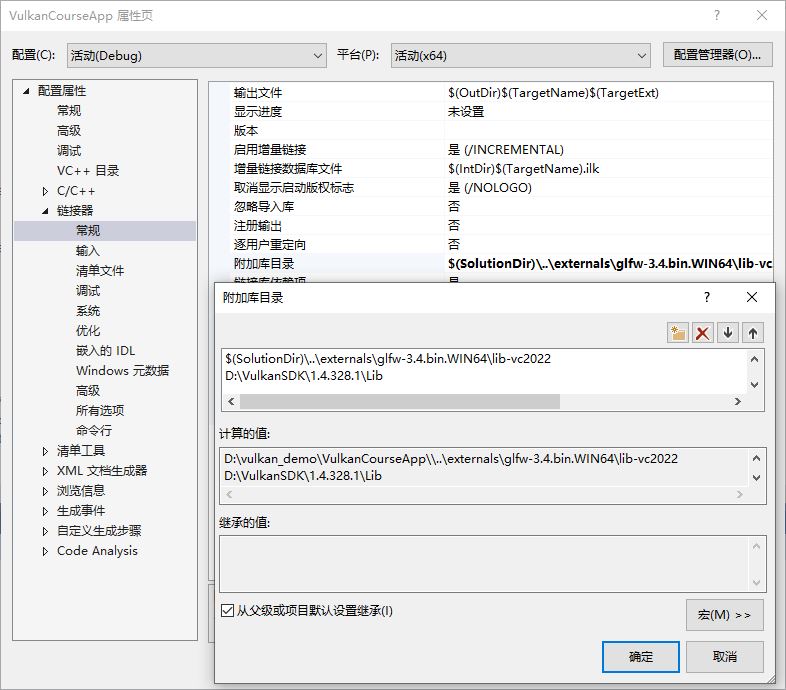Click the 确定 button

click(x=641, y=657)
